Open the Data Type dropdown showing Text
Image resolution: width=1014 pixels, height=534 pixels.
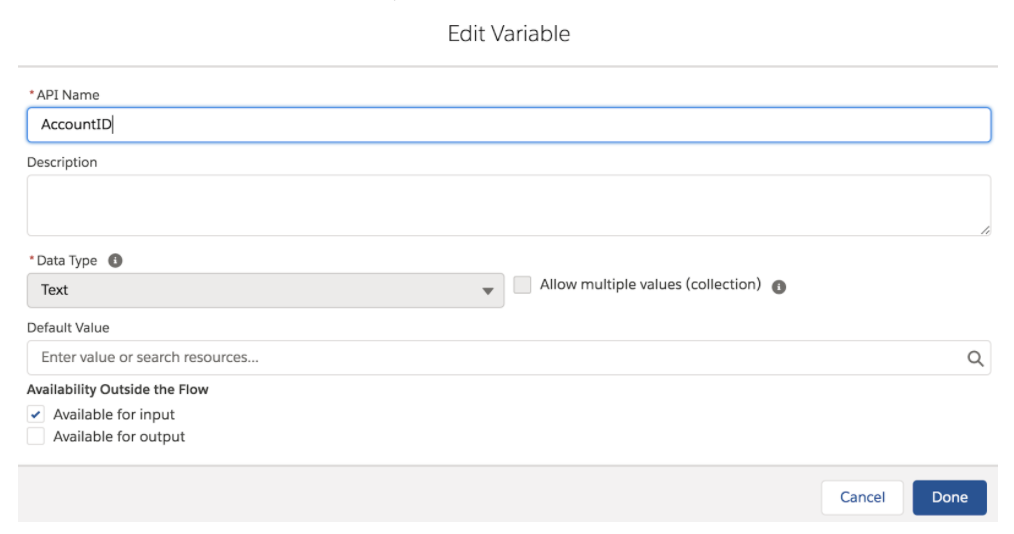pos(265,290)
